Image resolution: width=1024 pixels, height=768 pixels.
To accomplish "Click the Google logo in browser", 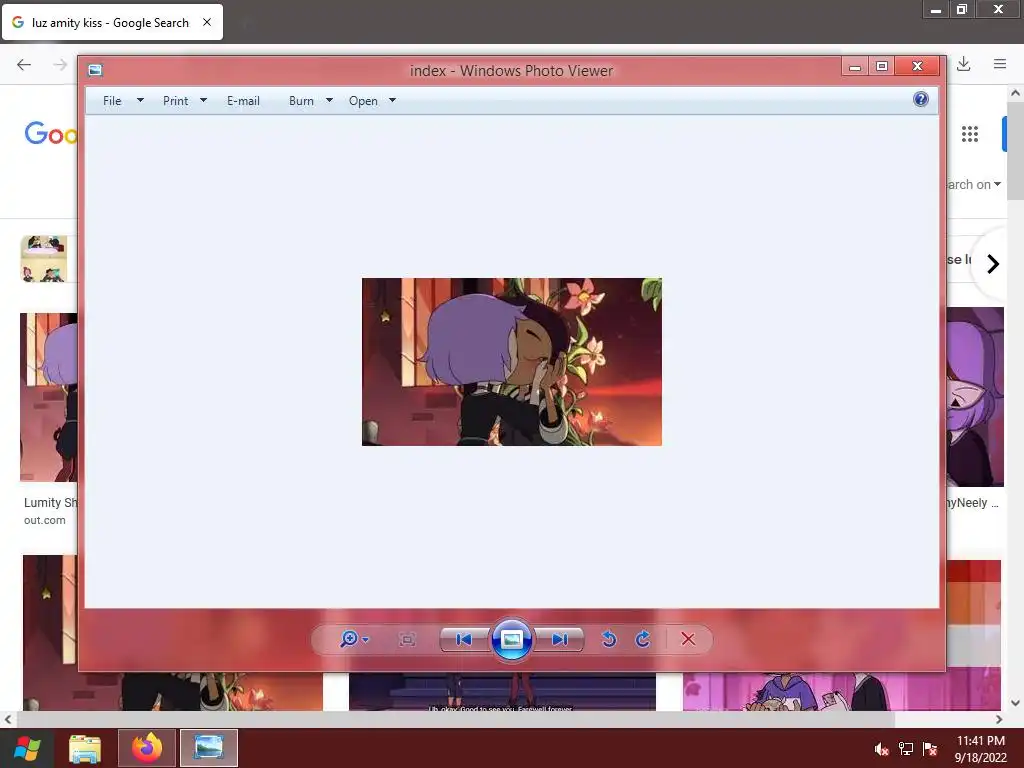I will click(51, 133).
